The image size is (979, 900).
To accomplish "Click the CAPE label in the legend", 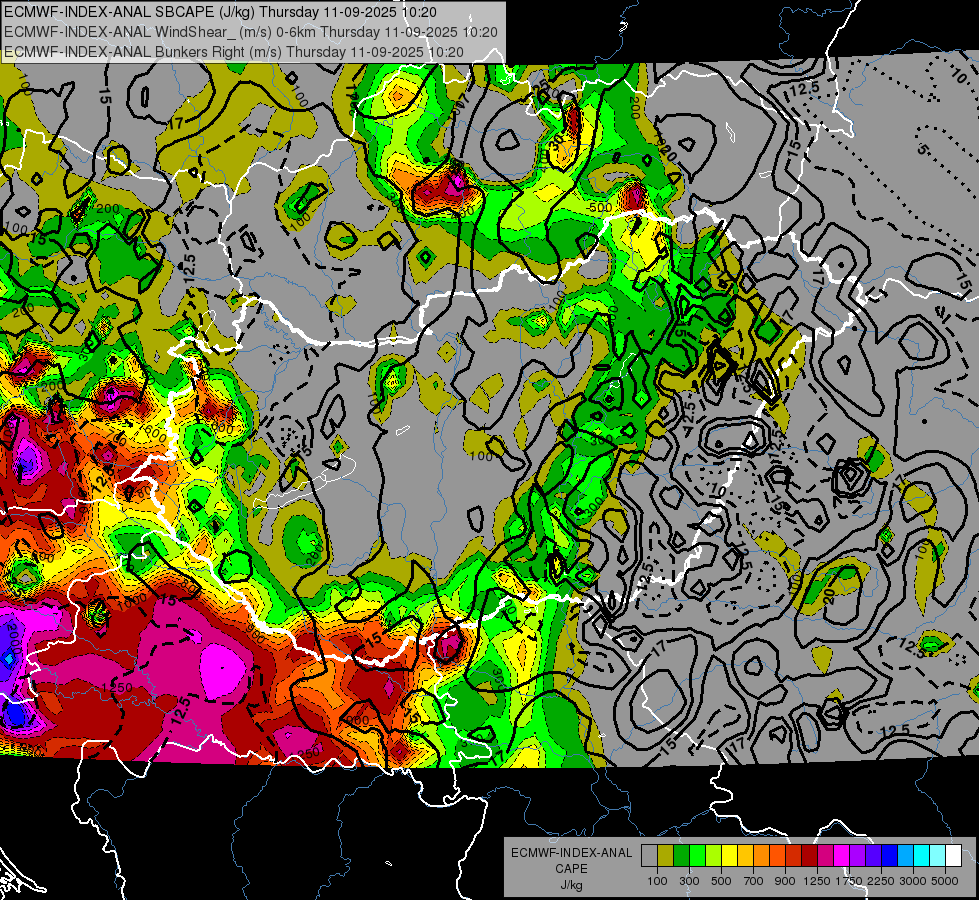I will (571, 868).
